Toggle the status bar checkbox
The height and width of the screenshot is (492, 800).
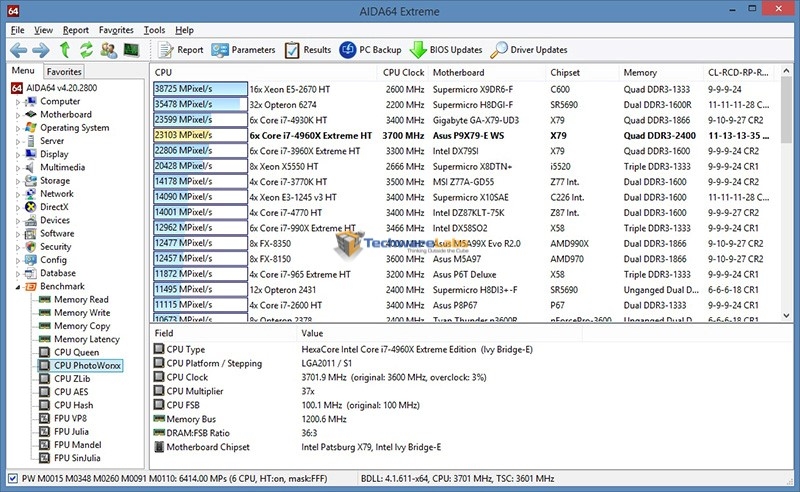[13, 479]
